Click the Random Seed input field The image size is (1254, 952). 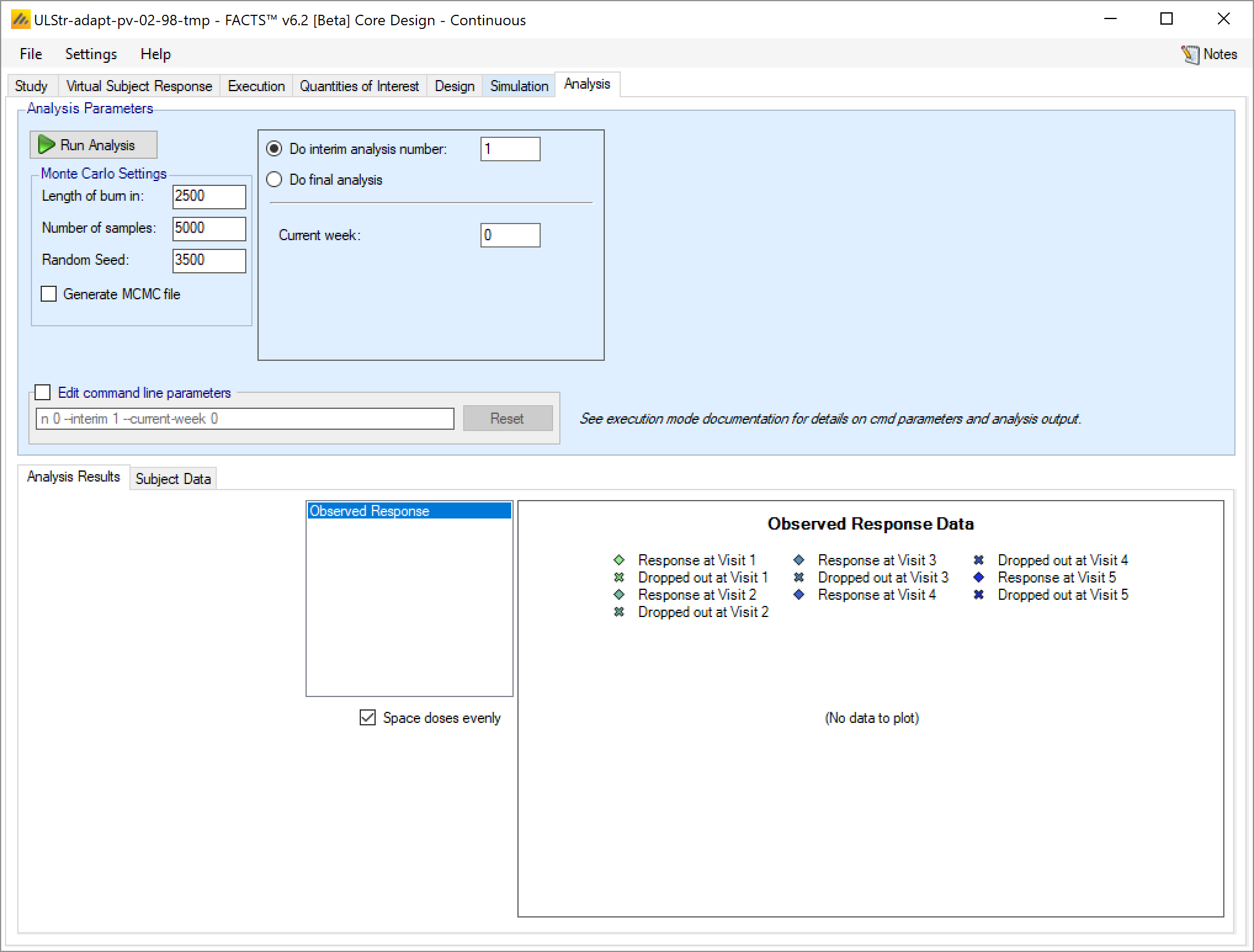[x=209, y=260]
